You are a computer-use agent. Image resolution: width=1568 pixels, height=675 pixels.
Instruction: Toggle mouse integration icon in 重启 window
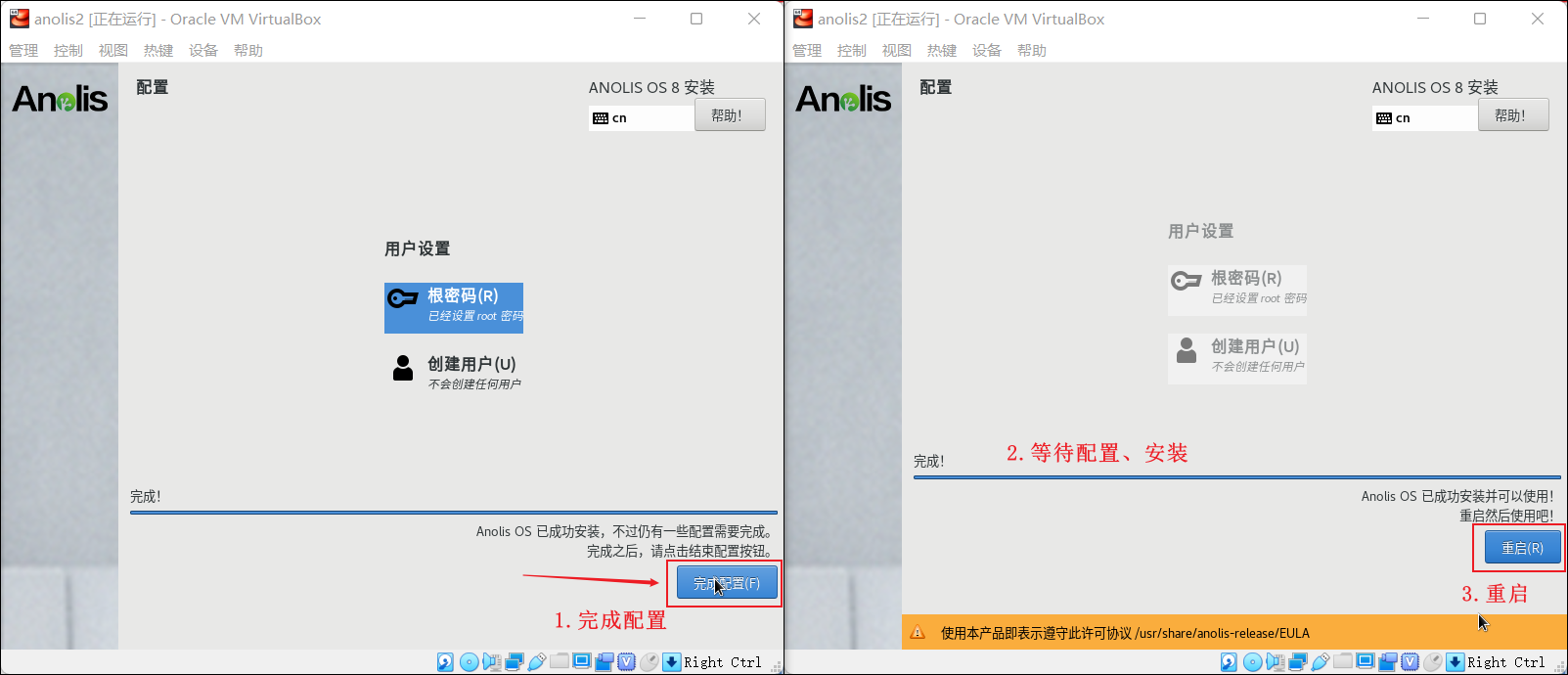[x=1433, y=662]
